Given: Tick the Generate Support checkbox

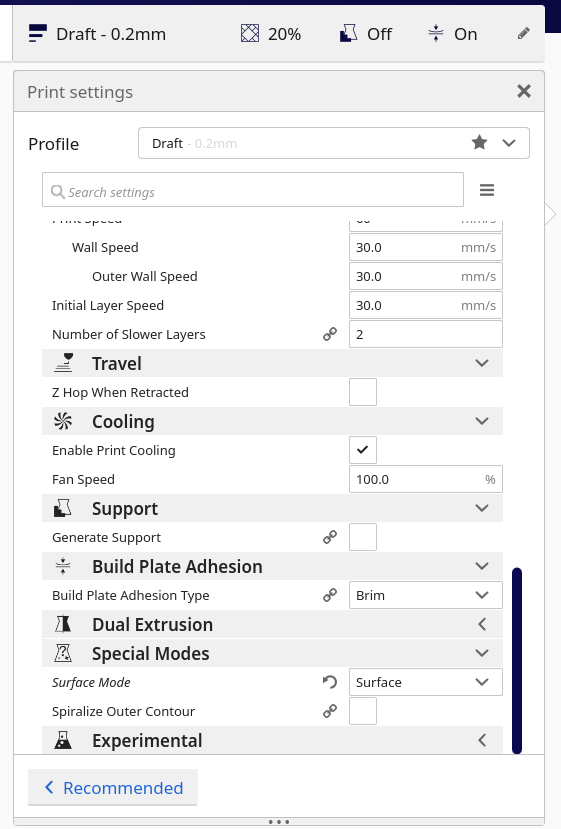Looking at the screenshot, I should [363, 537].
